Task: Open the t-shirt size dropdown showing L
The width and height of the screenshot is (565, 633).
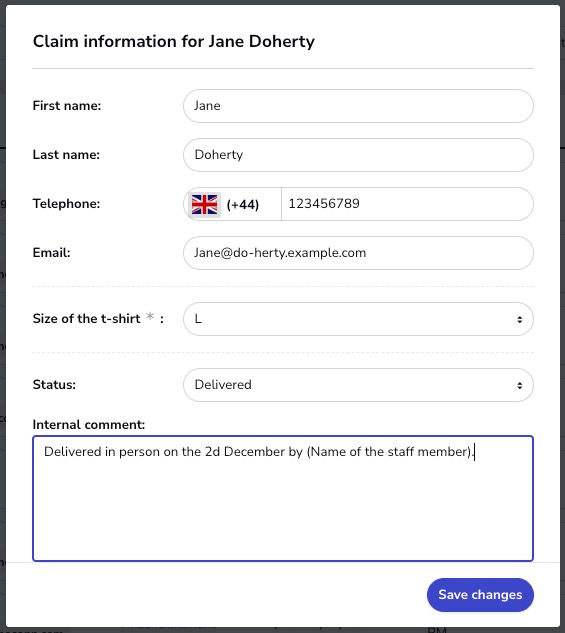Action: pos(358,319)
